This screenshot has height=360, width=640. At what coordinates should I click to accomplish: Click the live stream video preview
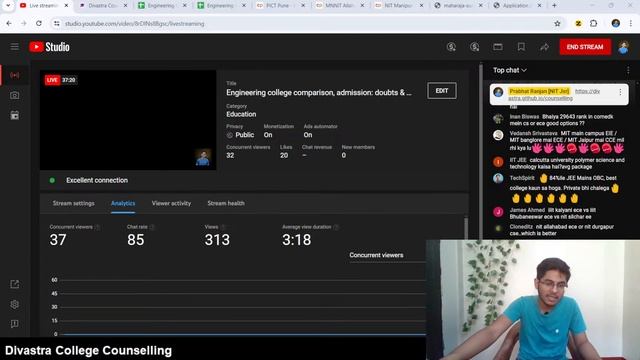128,120
